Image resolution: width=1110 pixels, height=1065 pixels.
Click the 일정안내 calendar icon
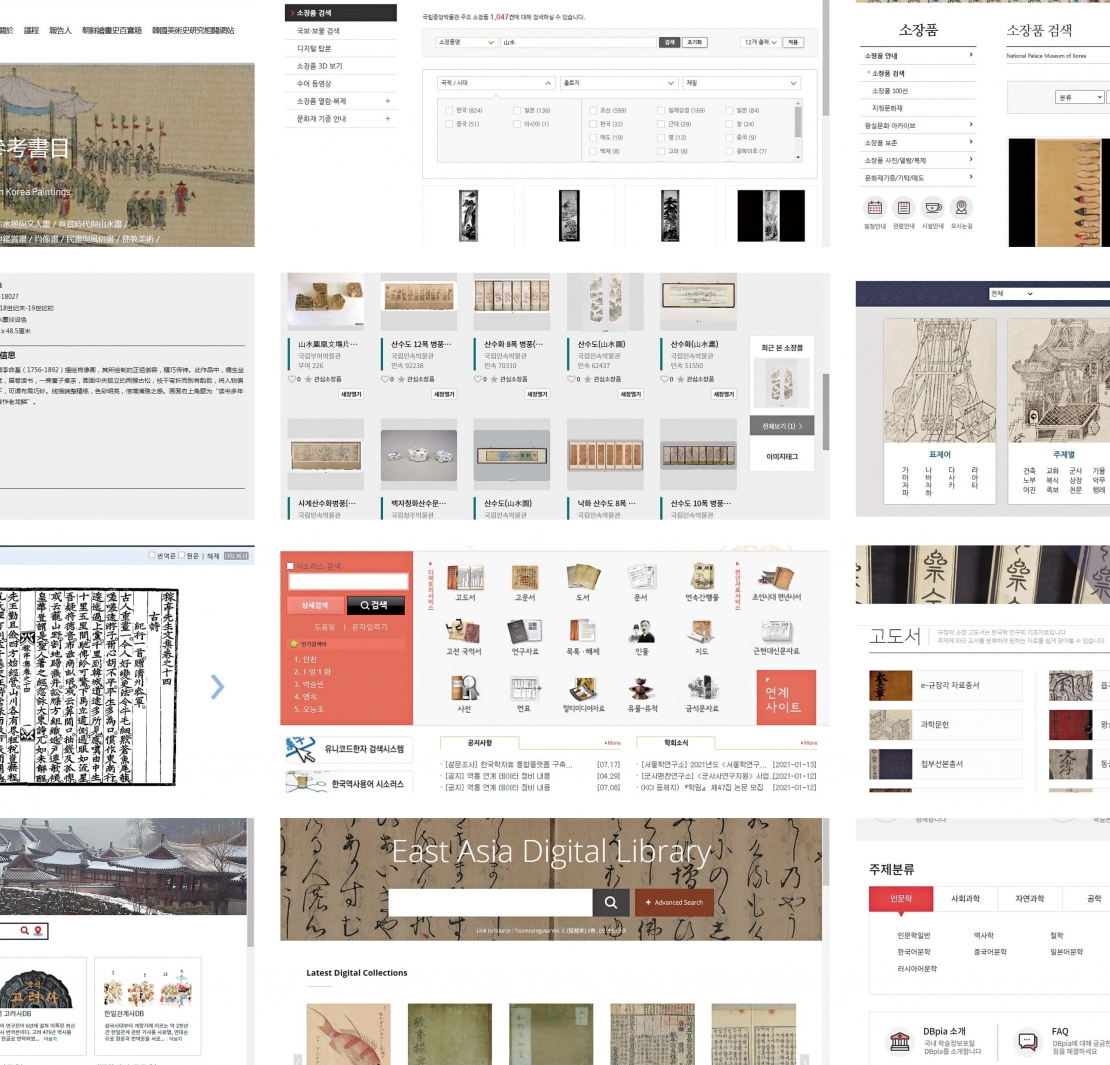[875, 208]
